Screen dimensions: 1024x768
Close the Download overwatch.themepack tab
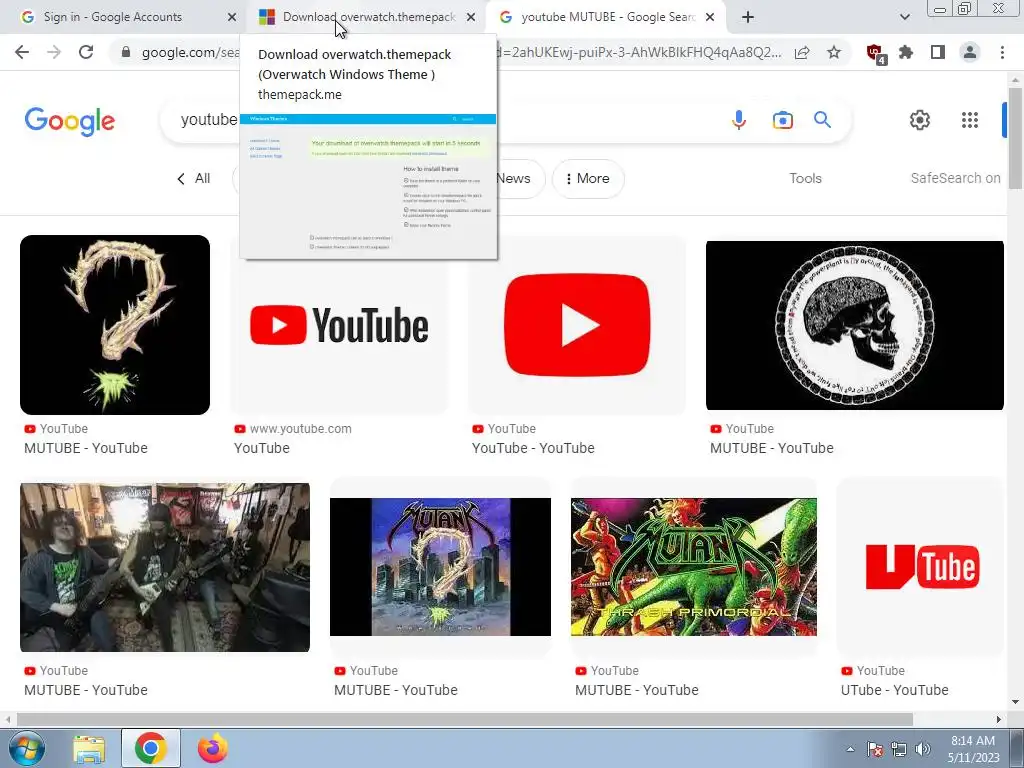[471, 17]
